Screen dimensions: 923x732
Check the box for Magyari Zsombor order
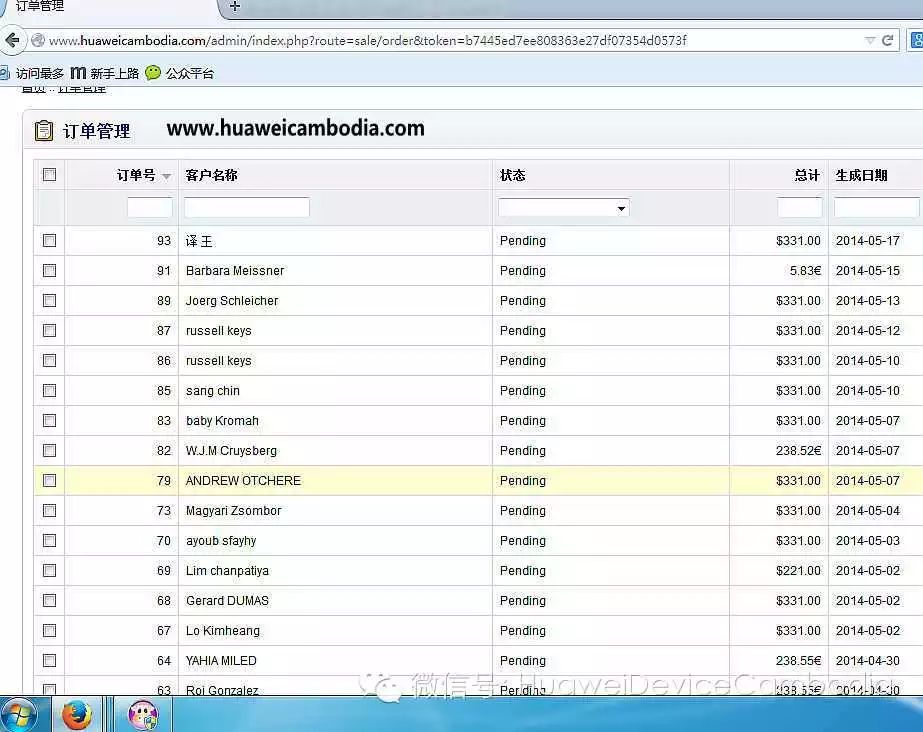coord(49,510)
